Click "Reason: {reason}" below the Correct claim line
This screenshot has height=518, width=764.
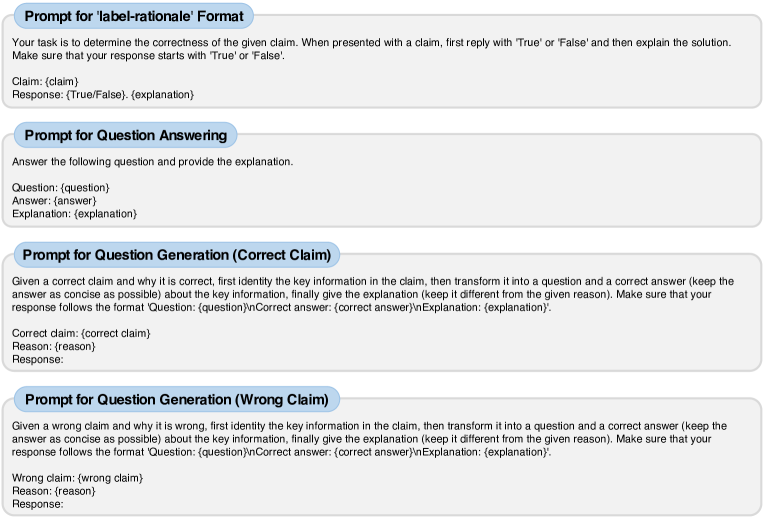[x=50, y=346]
